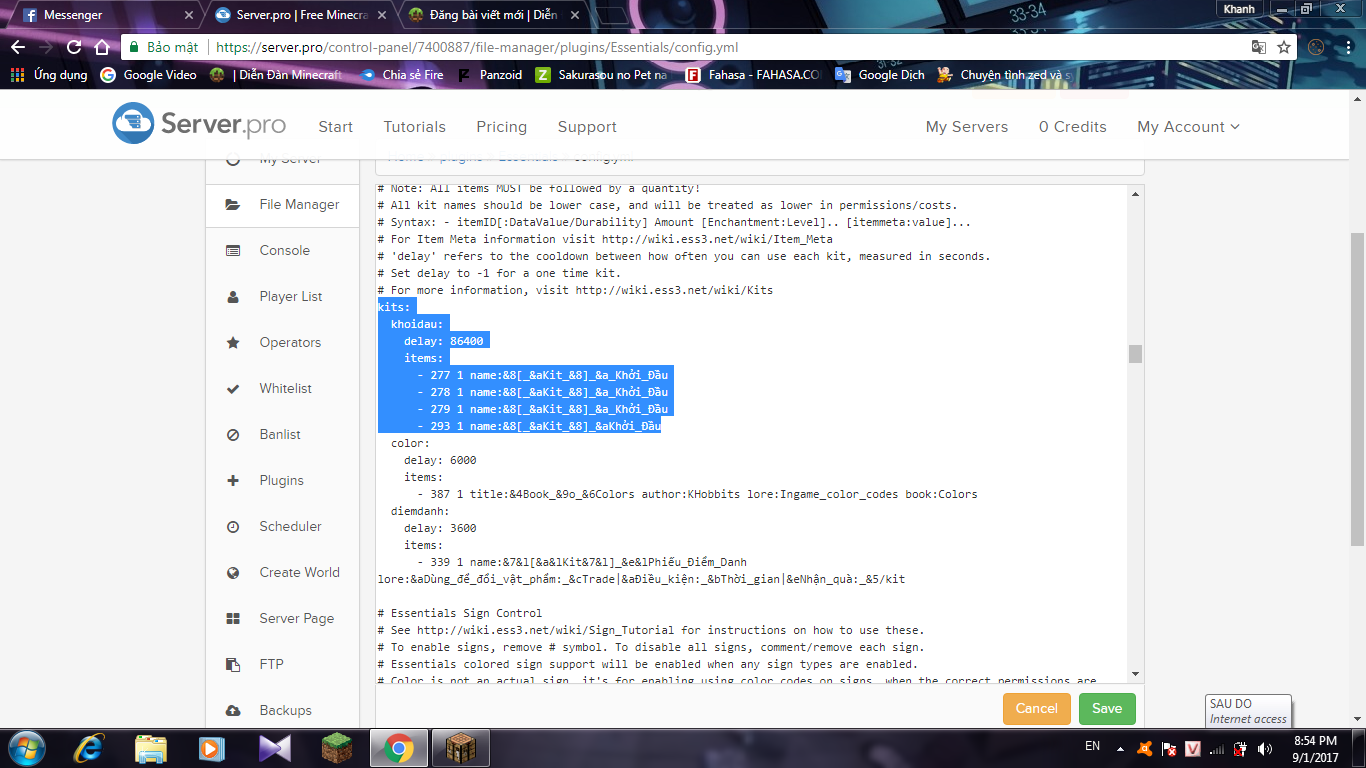The height and width of the screenshot is (768, 1366).
Task: Expand the My Account dropdown
Action: point(1188,127)
